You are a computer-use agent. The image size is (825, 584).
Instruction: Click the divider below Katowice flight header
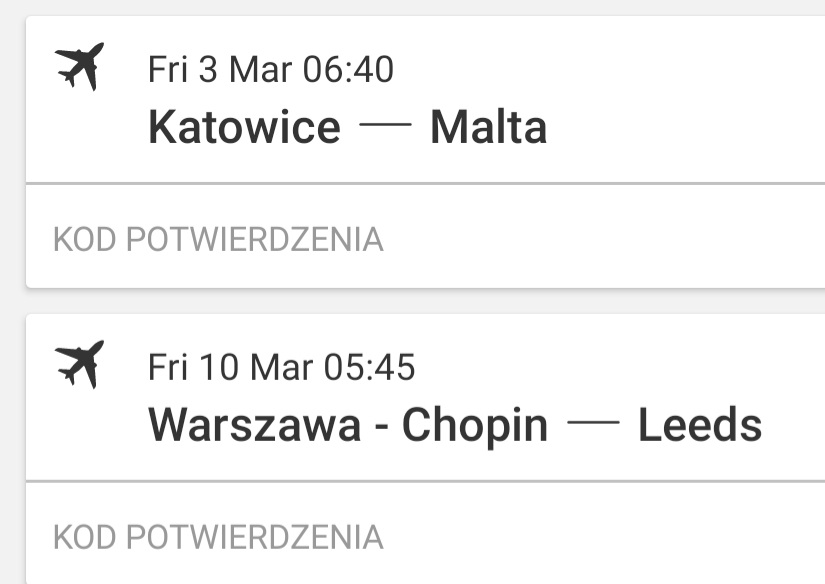426,183
